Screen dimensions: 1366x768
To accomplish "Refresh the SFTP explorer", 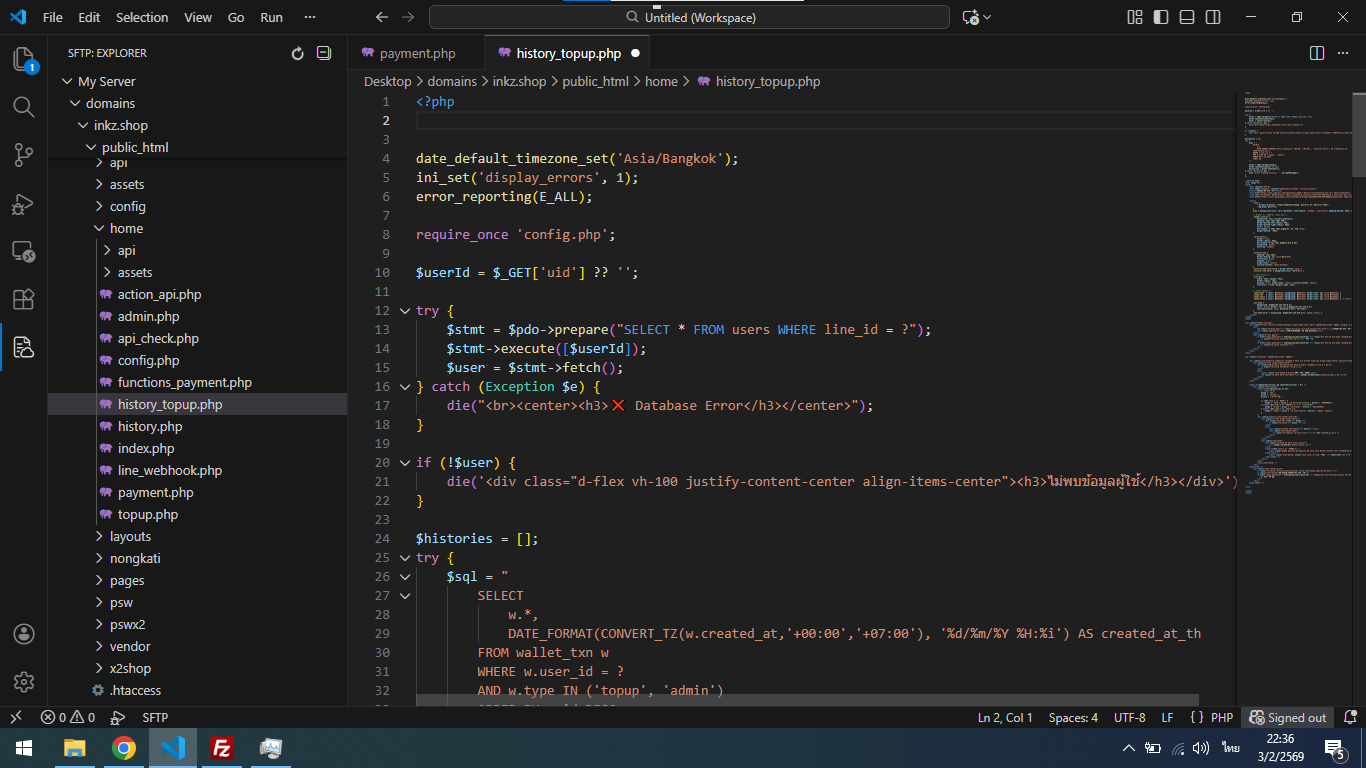I will click(297, 53).
